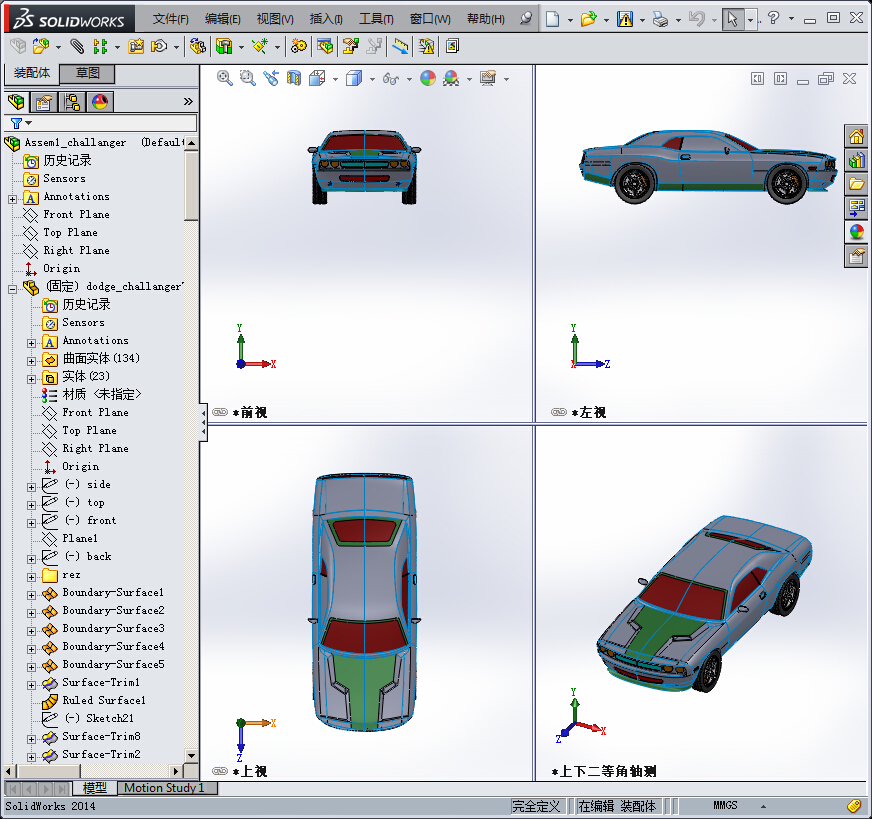The width and height of the screenshot is (872, 819).
Task: Toggle collapse of the left panel pane
Action: point(204,423)
